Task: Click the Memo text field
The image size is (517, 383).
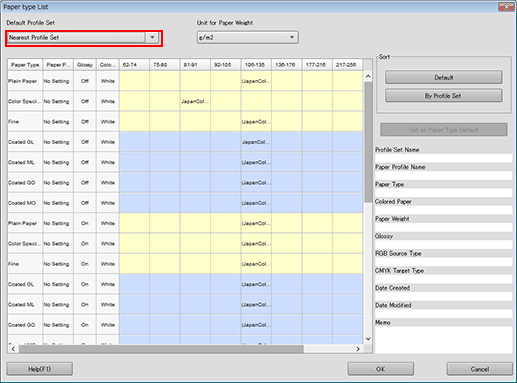Action: pyautogui.click(x=444, y=340)
